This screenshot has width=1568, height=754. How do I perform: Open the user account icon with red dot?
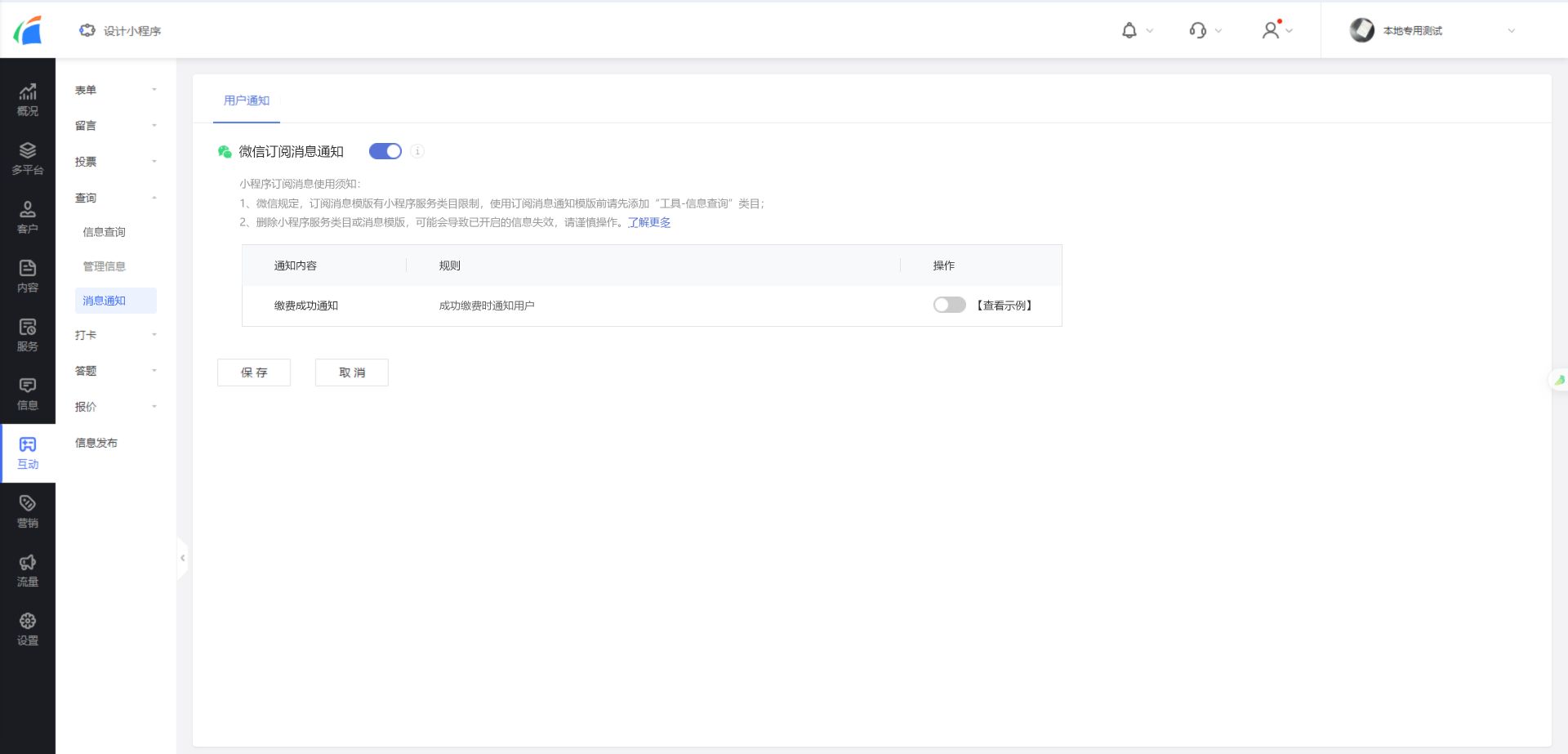click(1271, 30)
